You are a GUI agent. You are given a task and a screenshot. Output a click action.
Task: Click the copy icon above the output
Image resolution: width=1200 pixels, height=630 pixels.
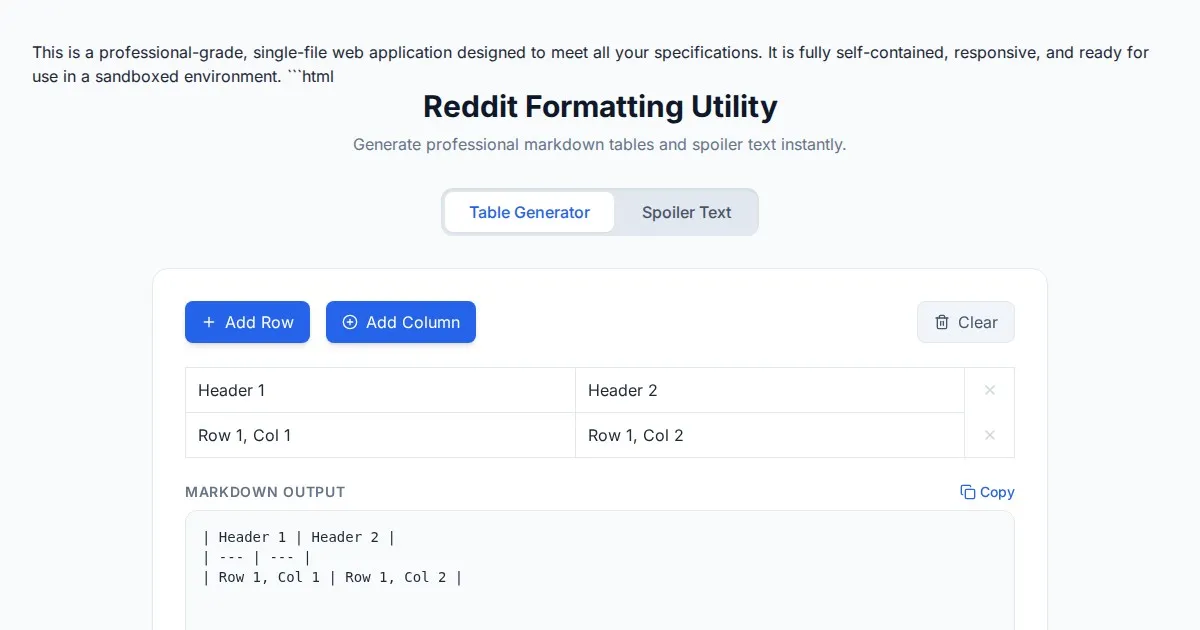(968, 492)
